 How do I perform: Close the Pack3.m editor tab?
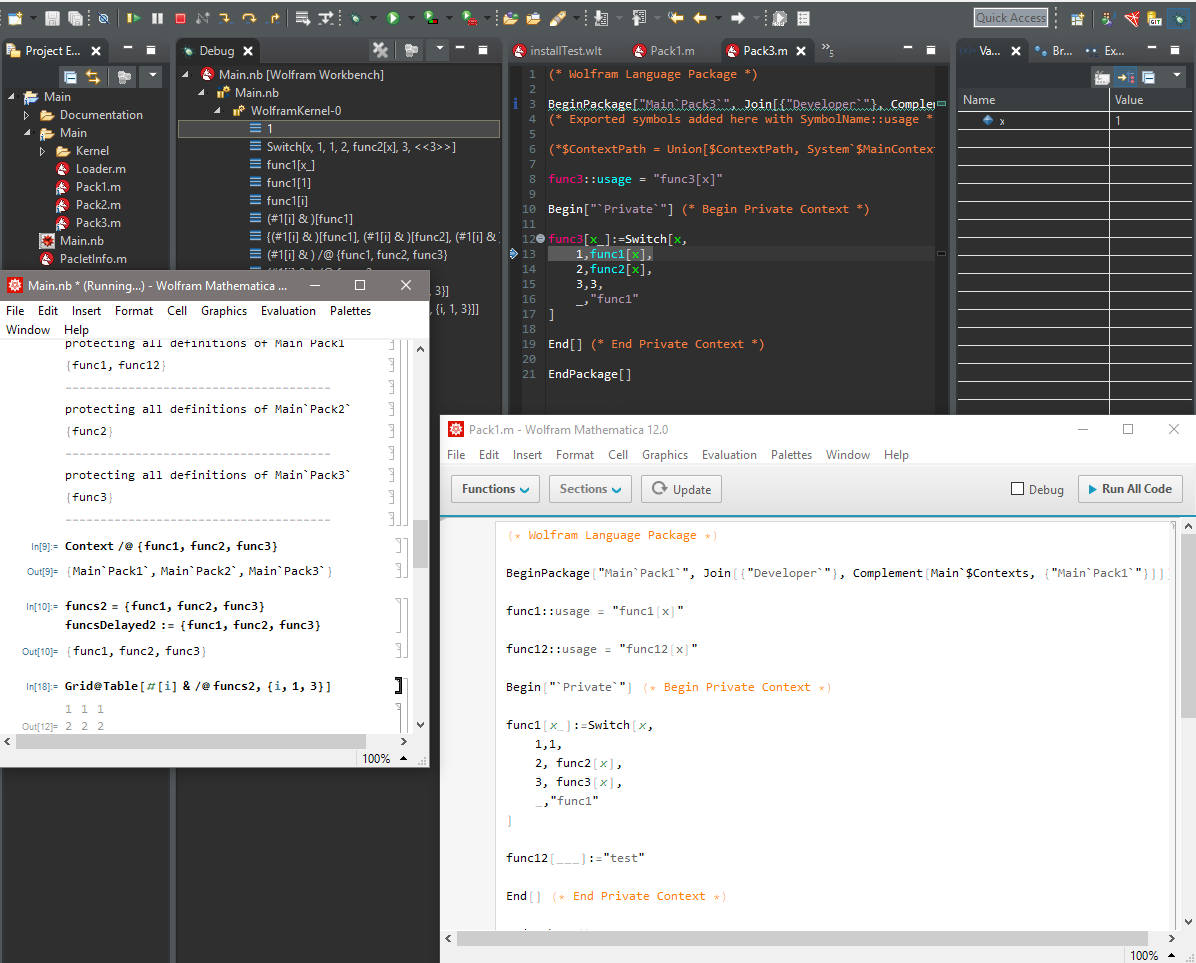[x=801, y=50]
